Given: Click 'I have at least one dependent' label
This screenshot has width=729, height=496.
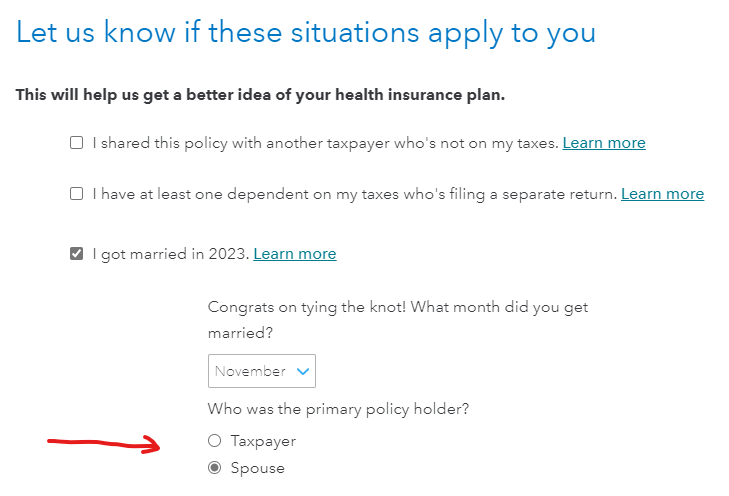Looking at the screenshot, I should (x=354, y=194).
